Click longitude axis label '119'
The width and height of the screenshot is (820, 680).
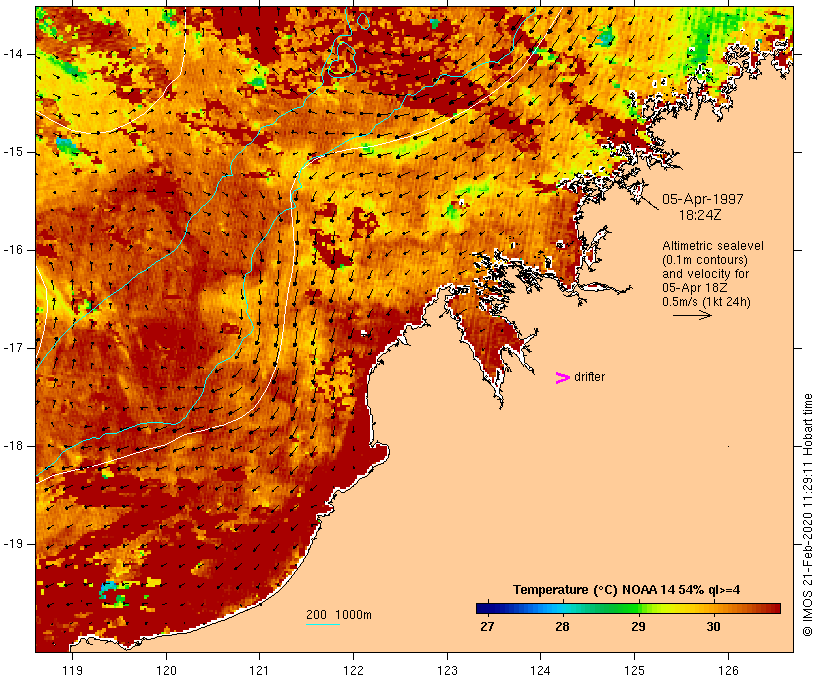coord(72,671)
